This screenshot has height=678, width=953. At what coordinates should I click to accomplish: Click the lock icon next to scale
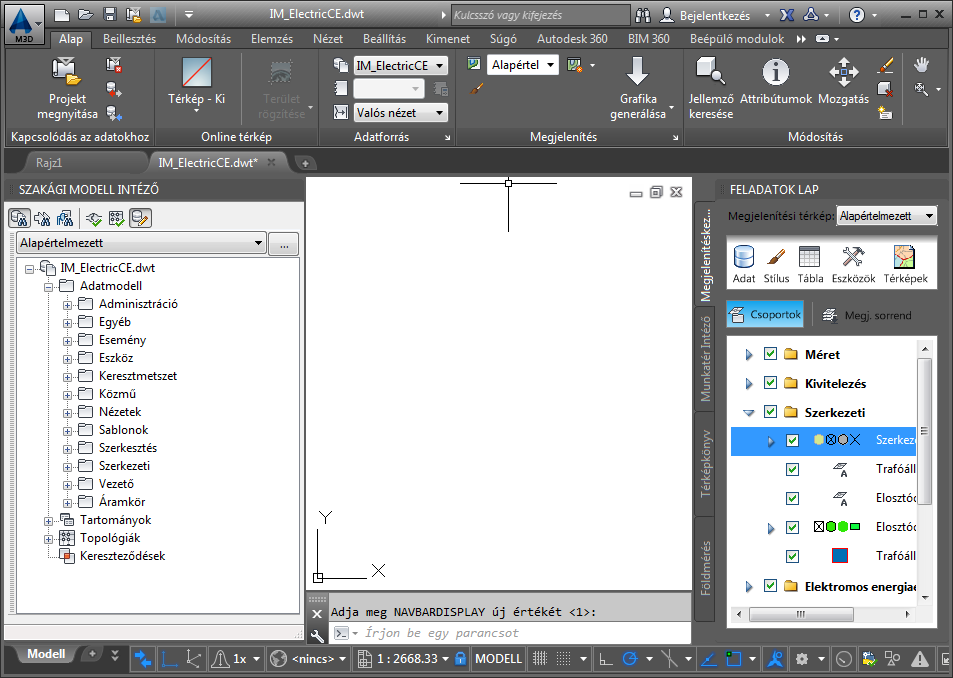click(x=460, y=659)
